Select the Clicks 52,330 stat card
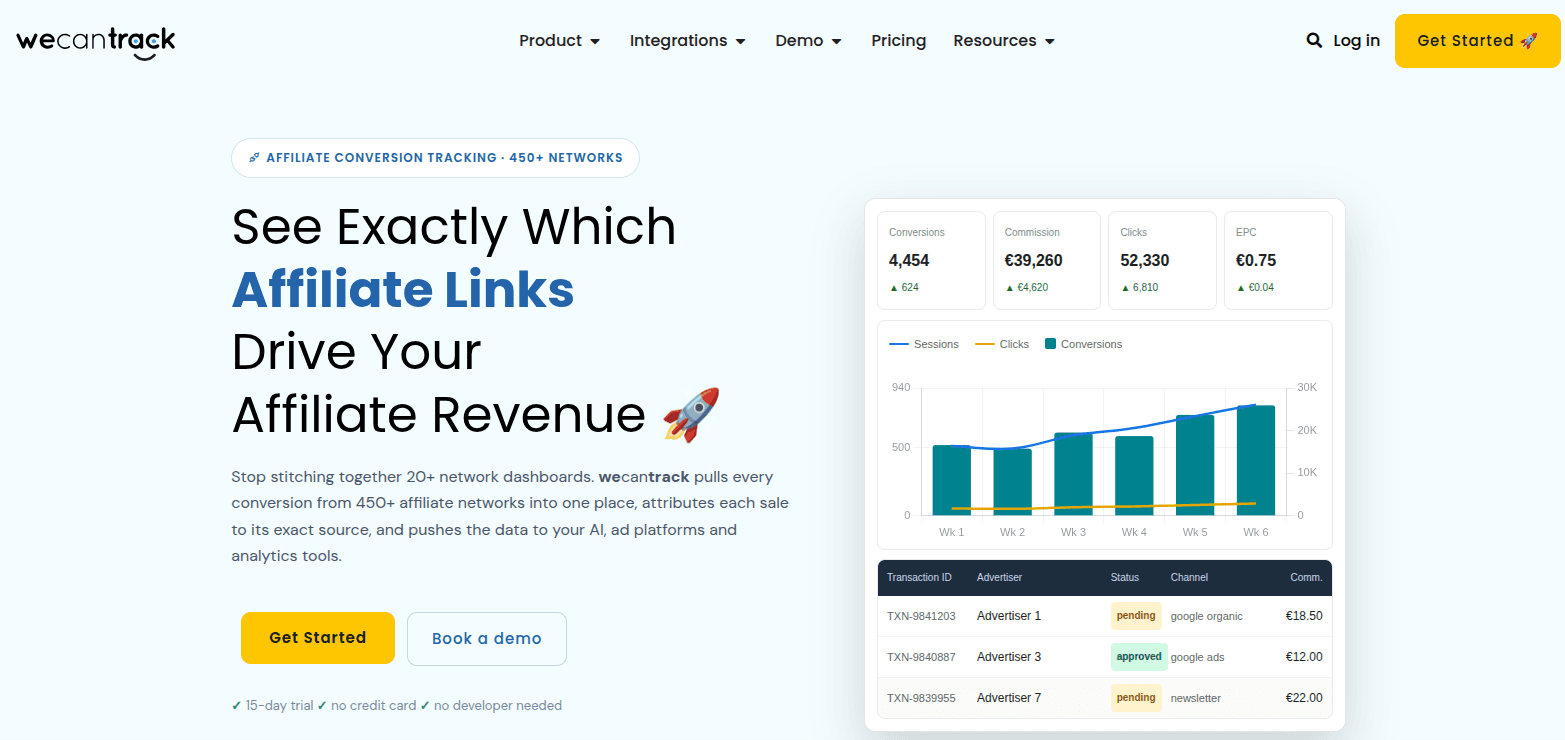The width and height of the screenshot is (1565, 740). click(1162, 260)
